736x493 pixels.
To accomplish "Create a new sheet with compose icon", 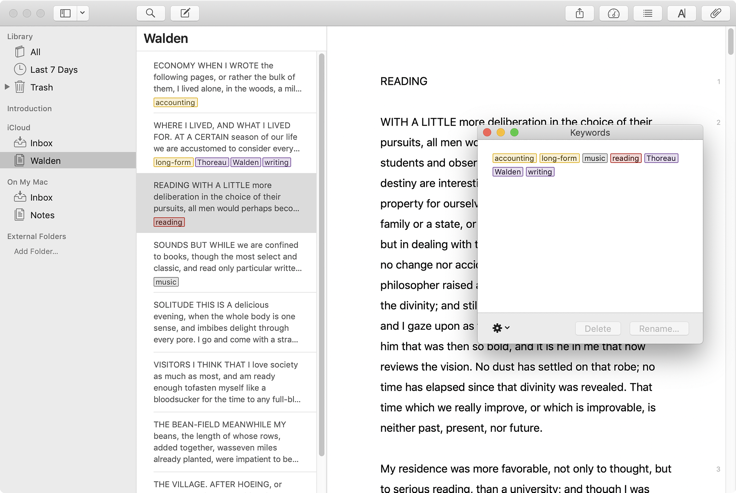I will (185, 13).
